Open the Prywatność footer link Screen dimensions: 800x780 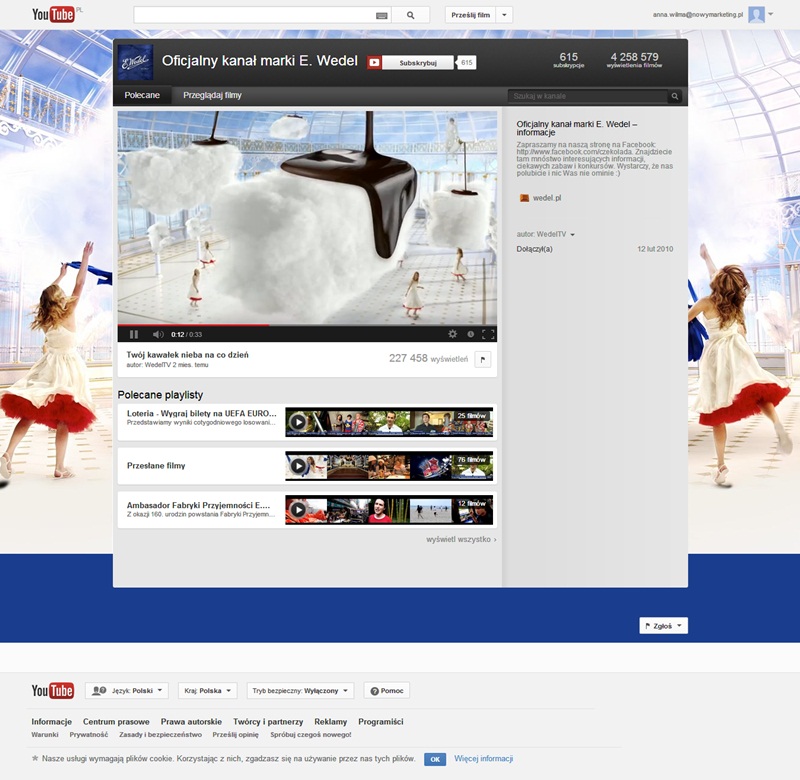click(89, 735)
